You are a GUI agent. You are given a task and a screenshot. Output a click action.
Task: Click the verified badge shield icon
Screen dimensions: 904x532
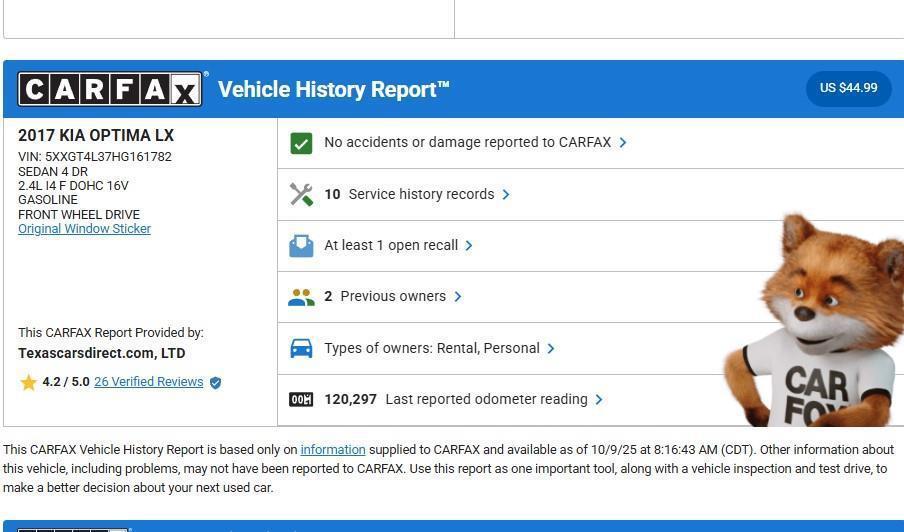(215, 382)
